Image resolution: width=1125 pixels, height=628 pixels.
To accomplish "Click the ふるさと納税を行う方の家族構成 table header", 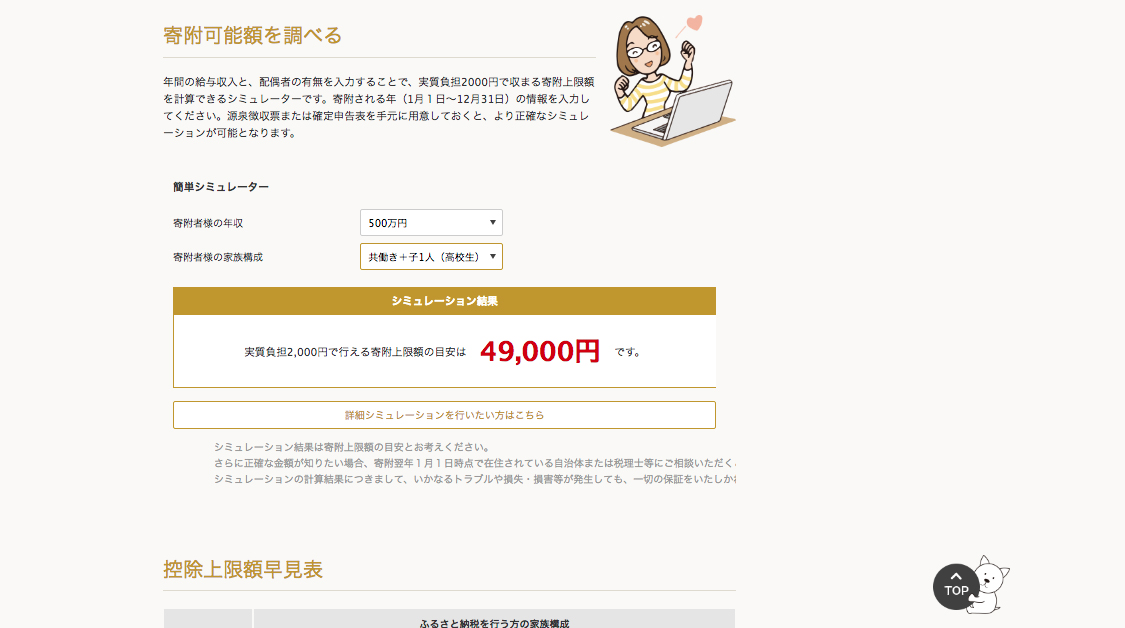I will [494, 622].
